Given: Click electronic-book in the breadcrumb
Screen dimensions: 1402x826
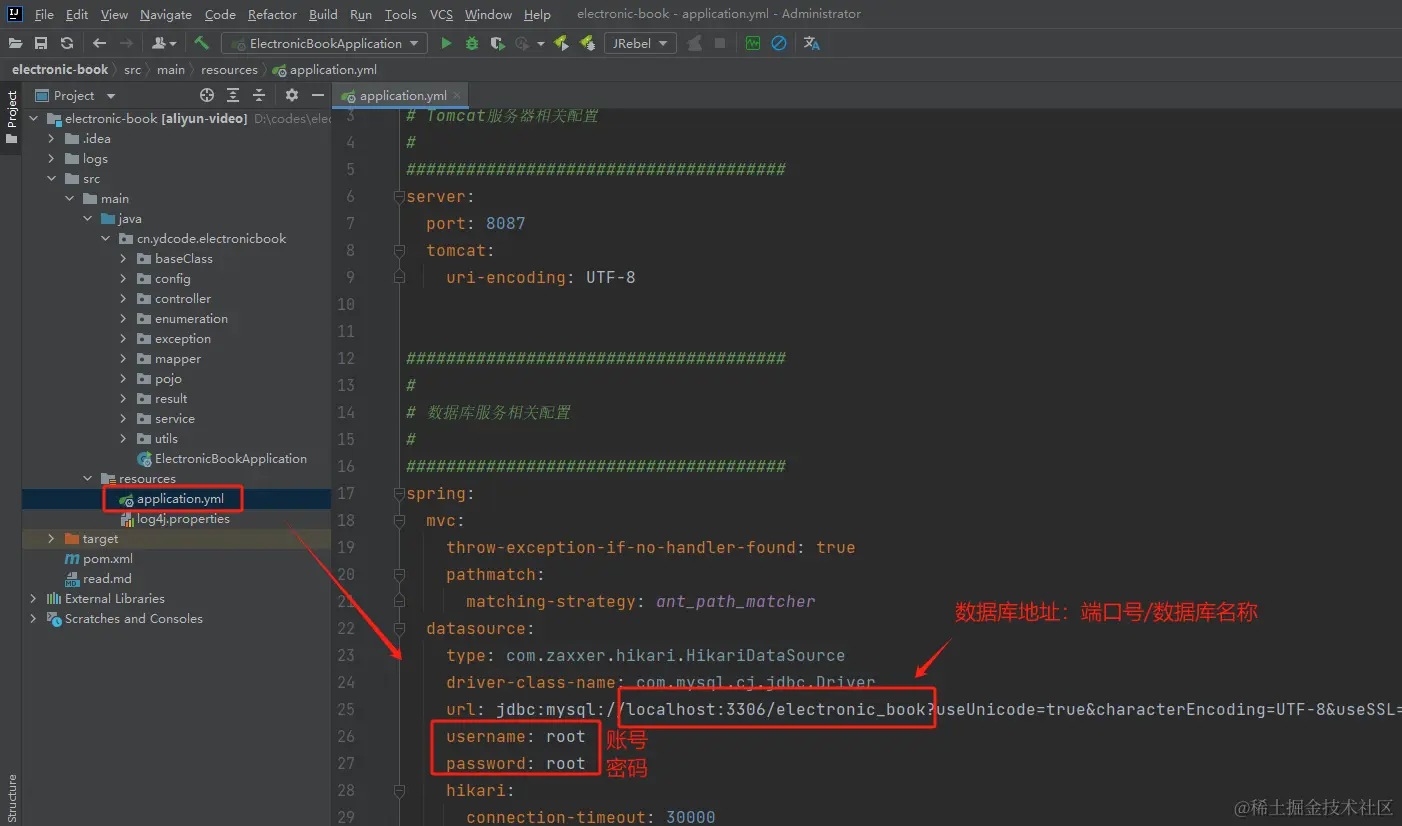Looking at the screenshot, I should (60, 69).
